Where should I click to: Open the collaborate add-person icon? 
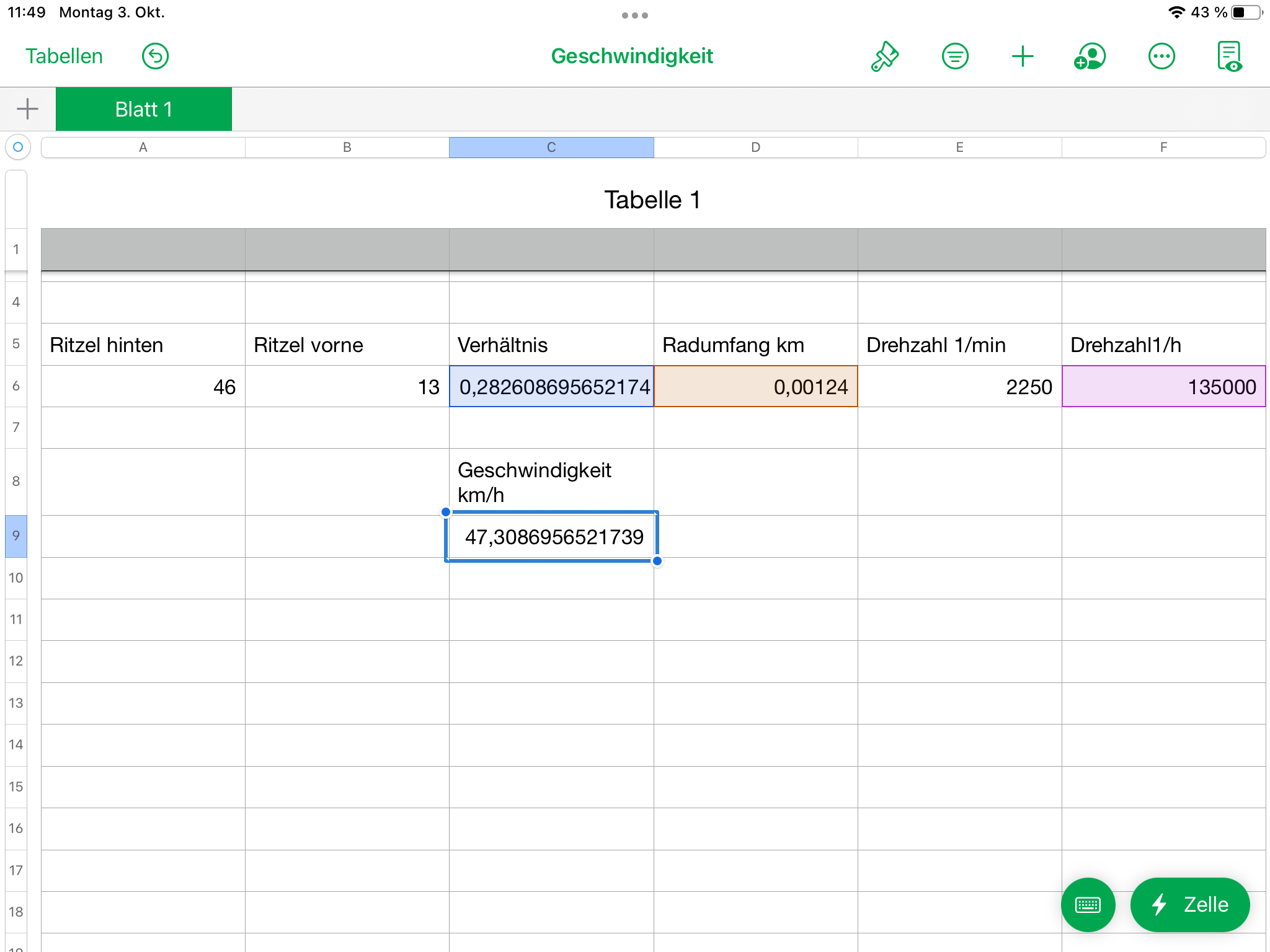coord(1090,56)
